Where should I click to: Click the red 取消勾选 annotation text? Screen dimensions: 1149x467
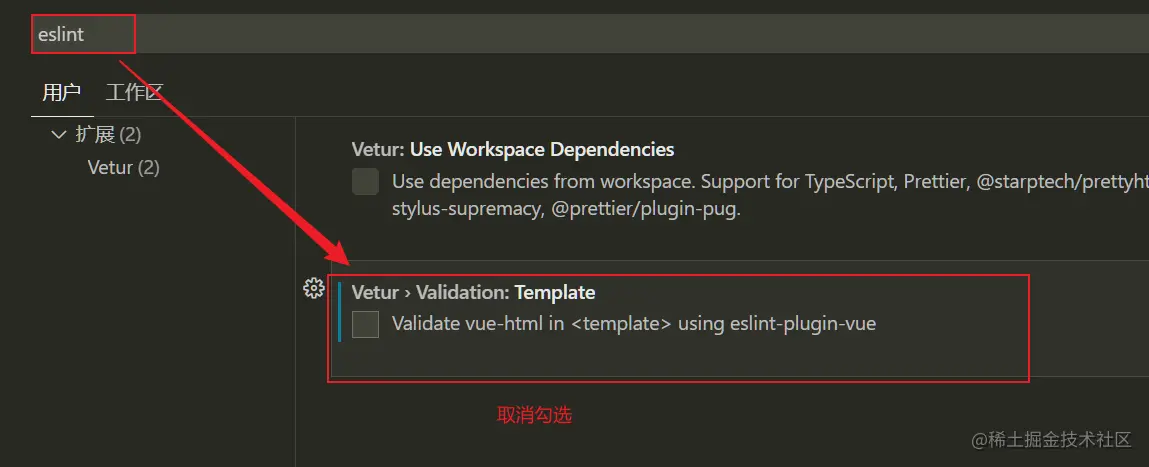coord(534,415)
